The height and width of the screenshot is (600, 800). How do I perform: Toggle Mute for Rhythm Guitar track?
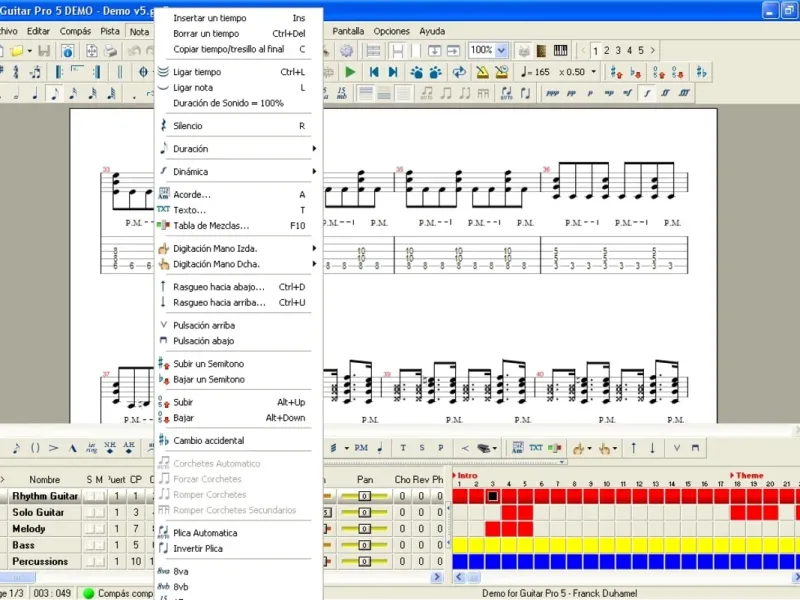pos(99,496)
